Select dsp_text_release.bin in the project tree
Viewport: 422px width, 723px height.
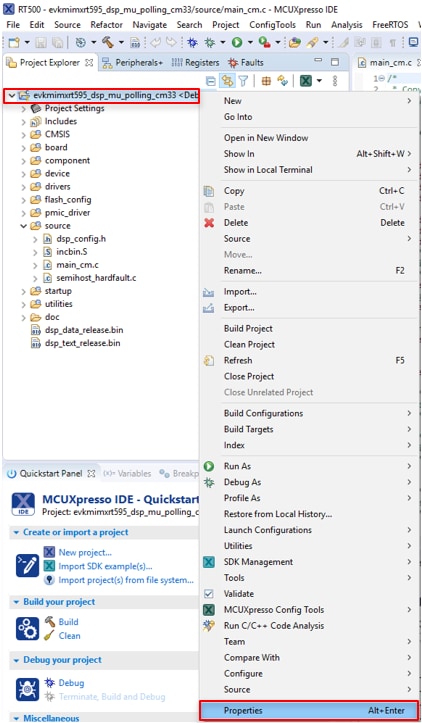83,344
